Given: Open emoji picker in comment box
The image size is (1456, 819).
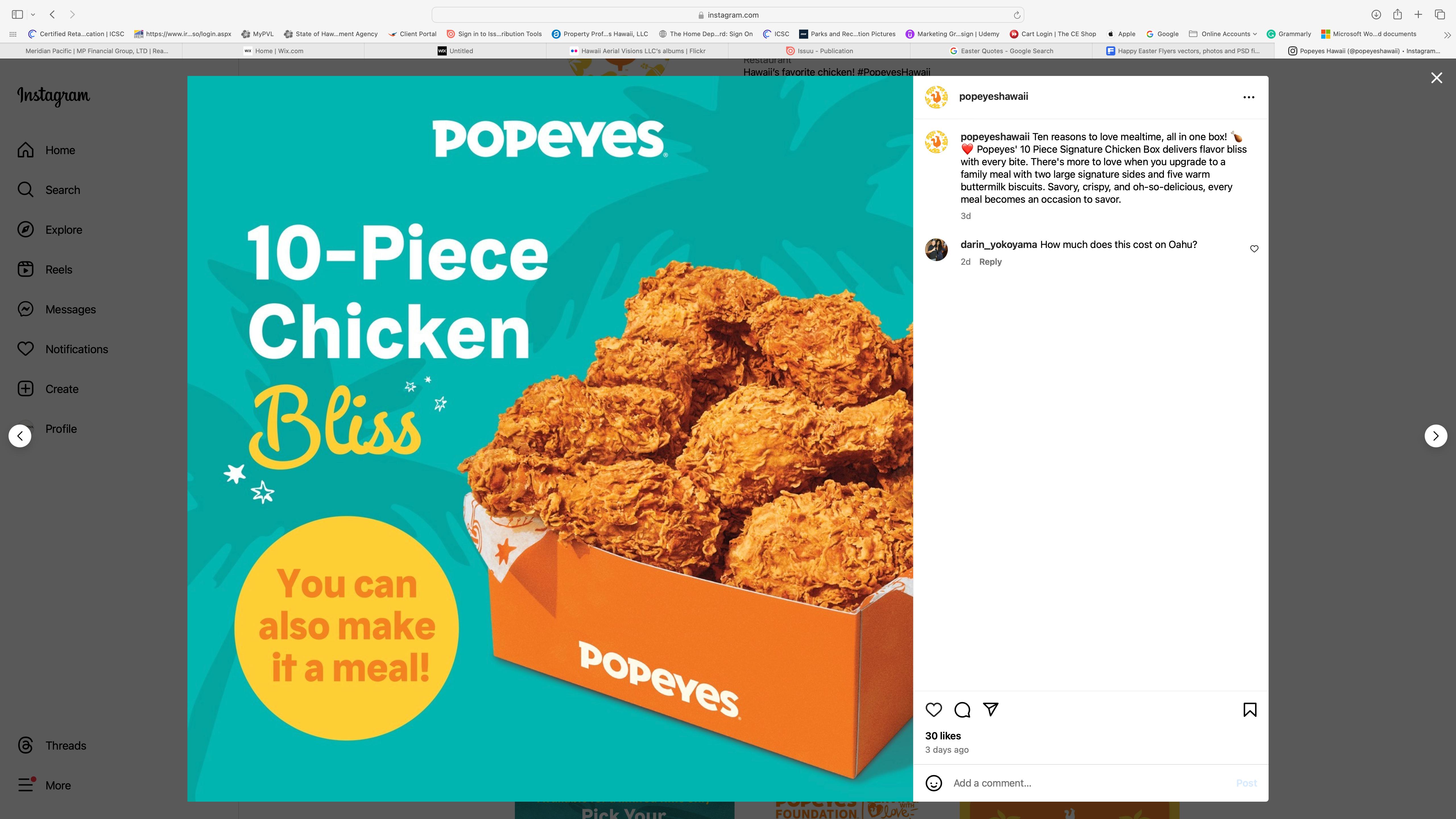Looking at the screenshot, I should click(934, 783).
